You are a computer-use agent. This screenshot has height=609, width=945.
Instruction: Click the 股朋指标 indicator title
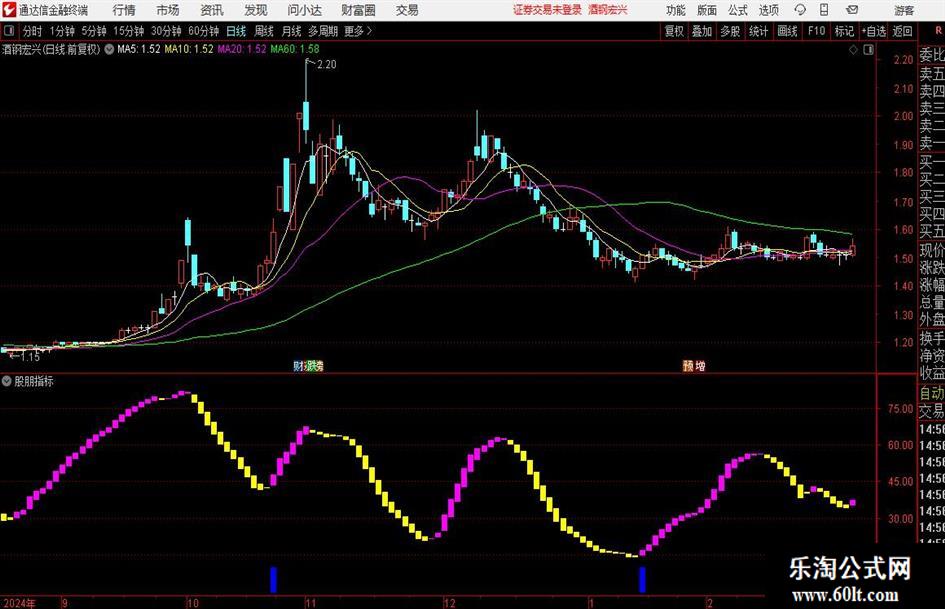coord(34,381)
